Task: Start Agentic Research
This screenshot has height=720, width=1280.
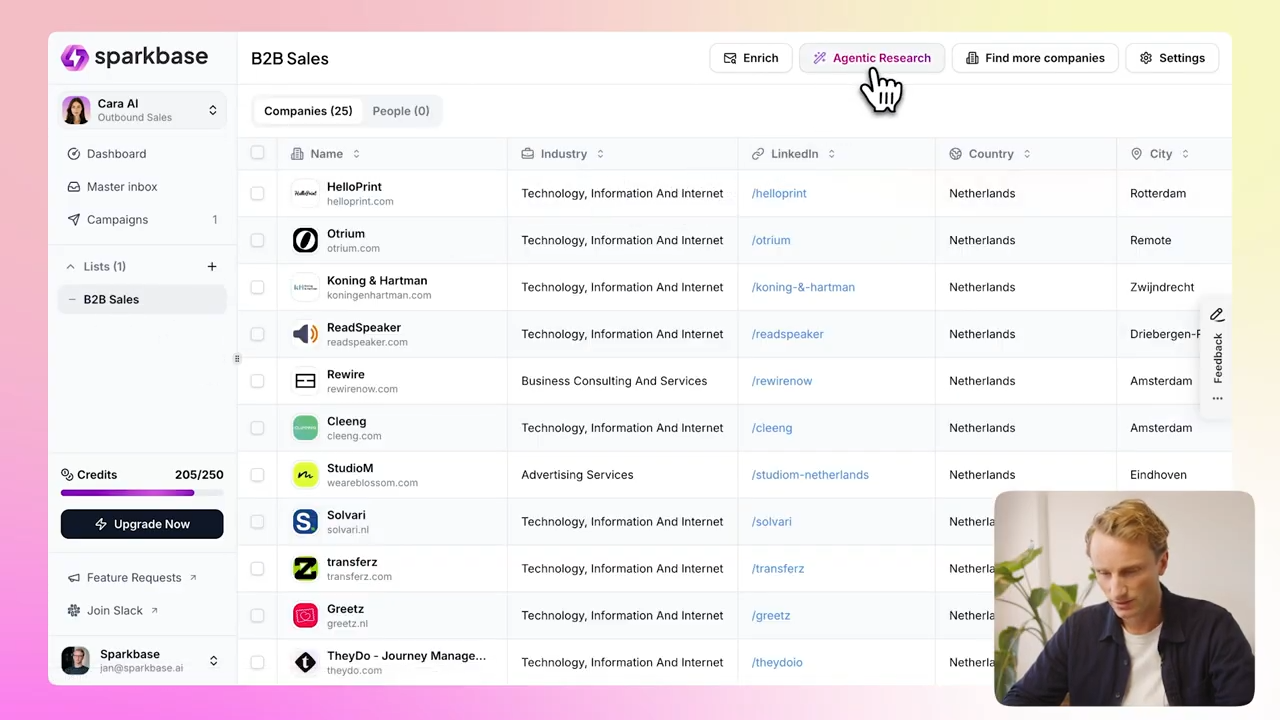Action: tap(871, 58)
